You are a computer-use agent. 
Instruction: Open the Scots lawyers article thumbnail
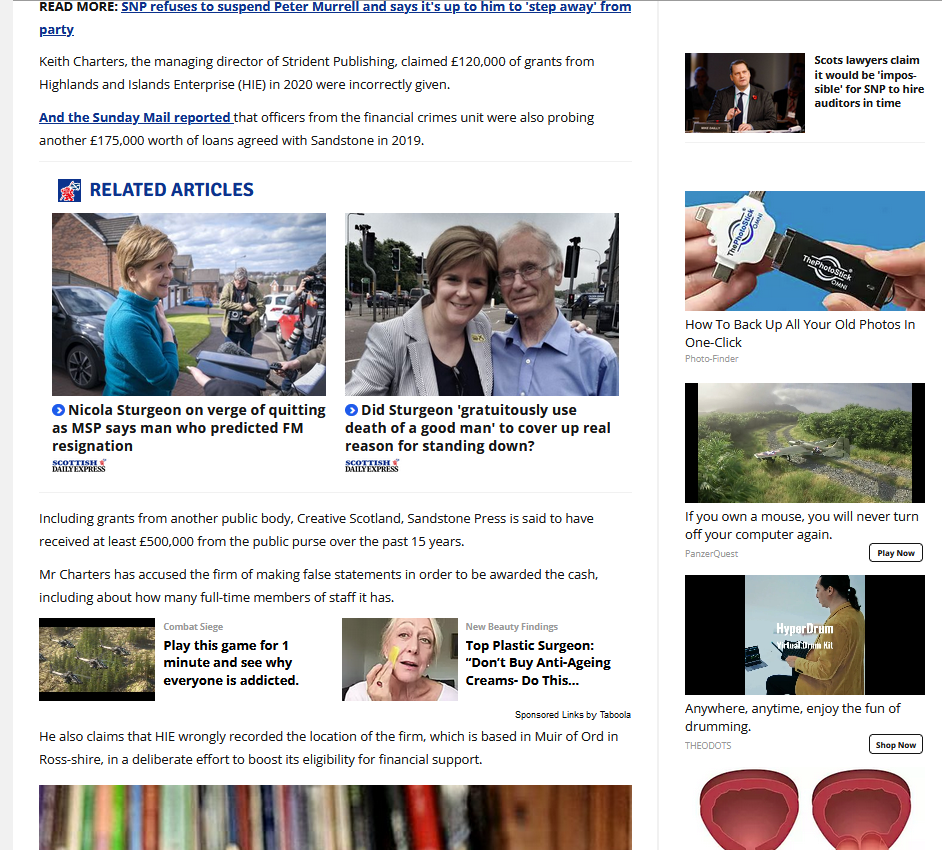[744, 93]
